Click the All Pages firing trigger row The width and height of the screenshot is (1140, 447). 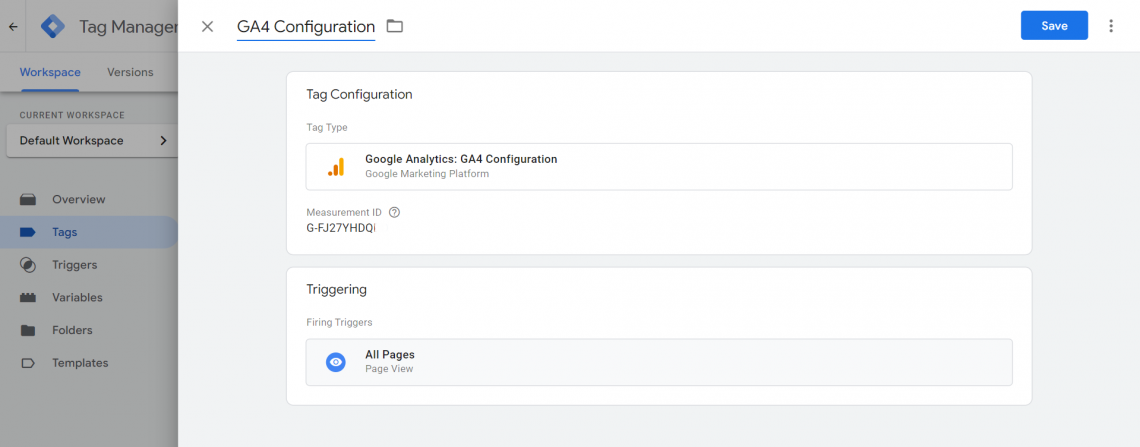point(658,362)
